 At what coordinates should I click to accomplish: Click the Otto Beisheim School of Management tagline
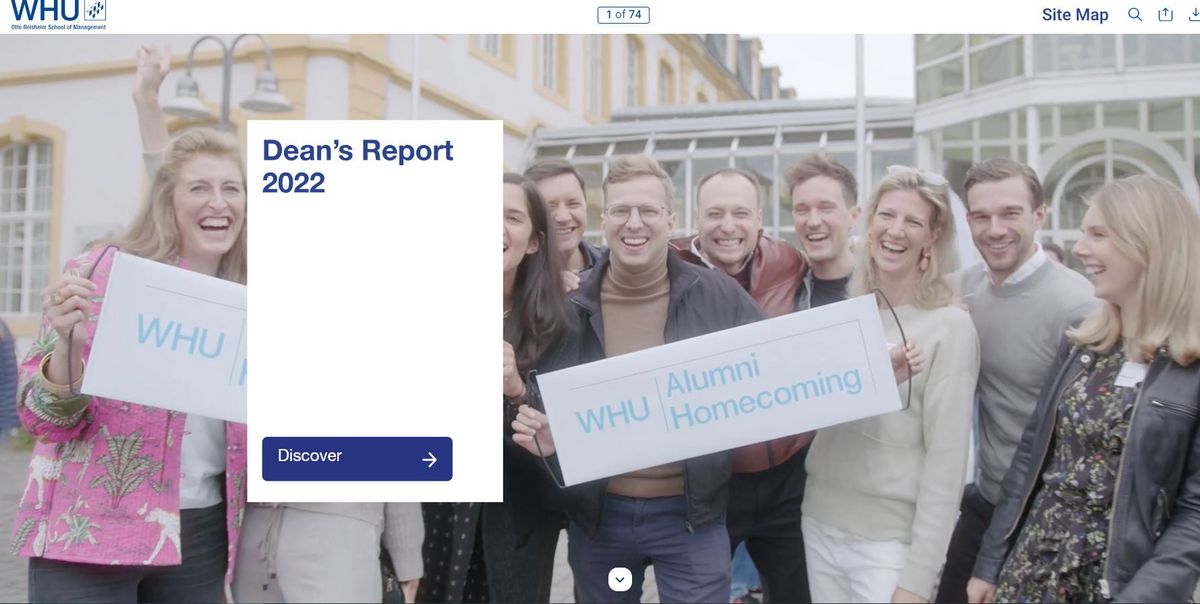pos(57,27)
